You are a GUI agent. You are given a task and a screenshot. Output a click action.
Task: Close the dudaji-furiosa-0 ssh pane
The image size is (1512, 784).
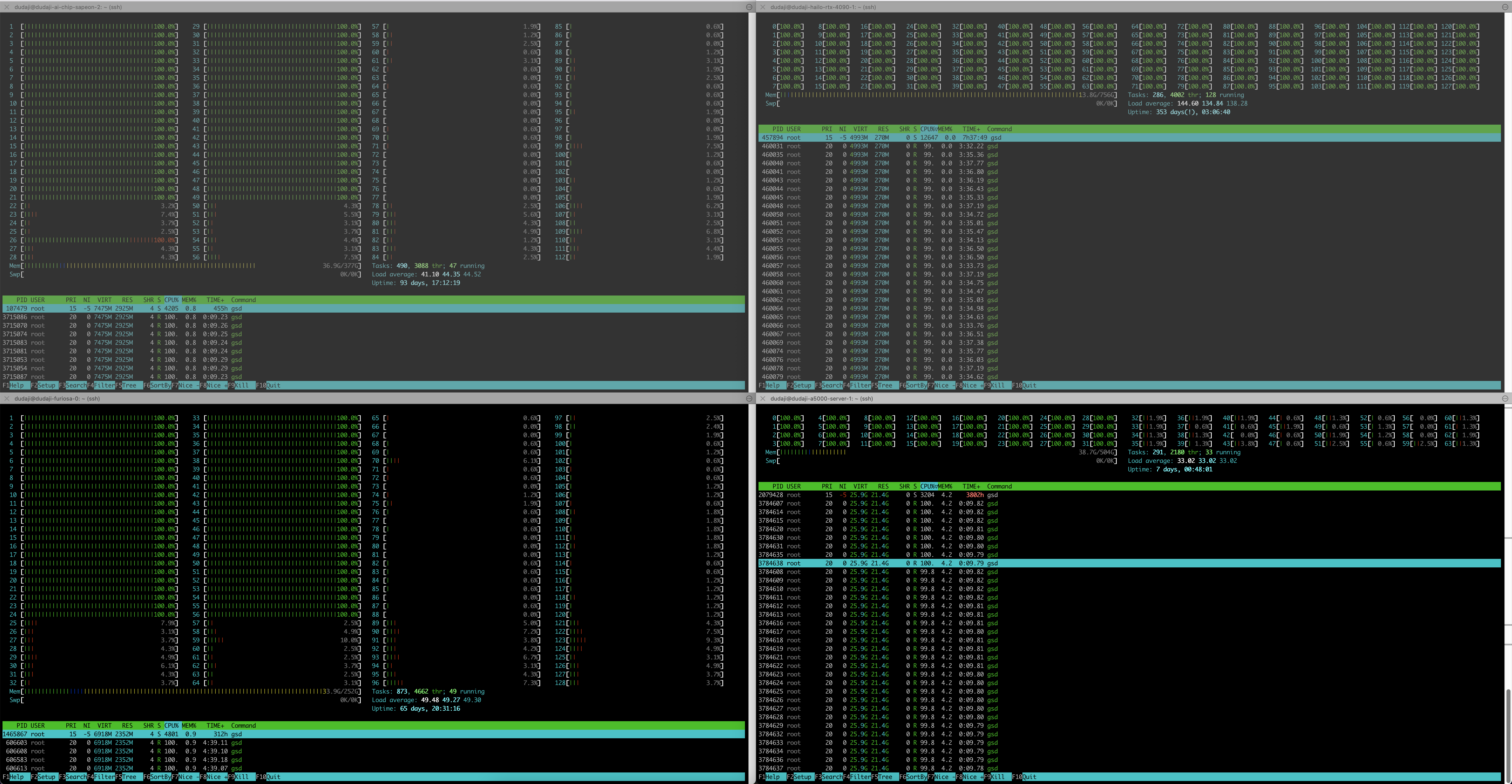7,399
